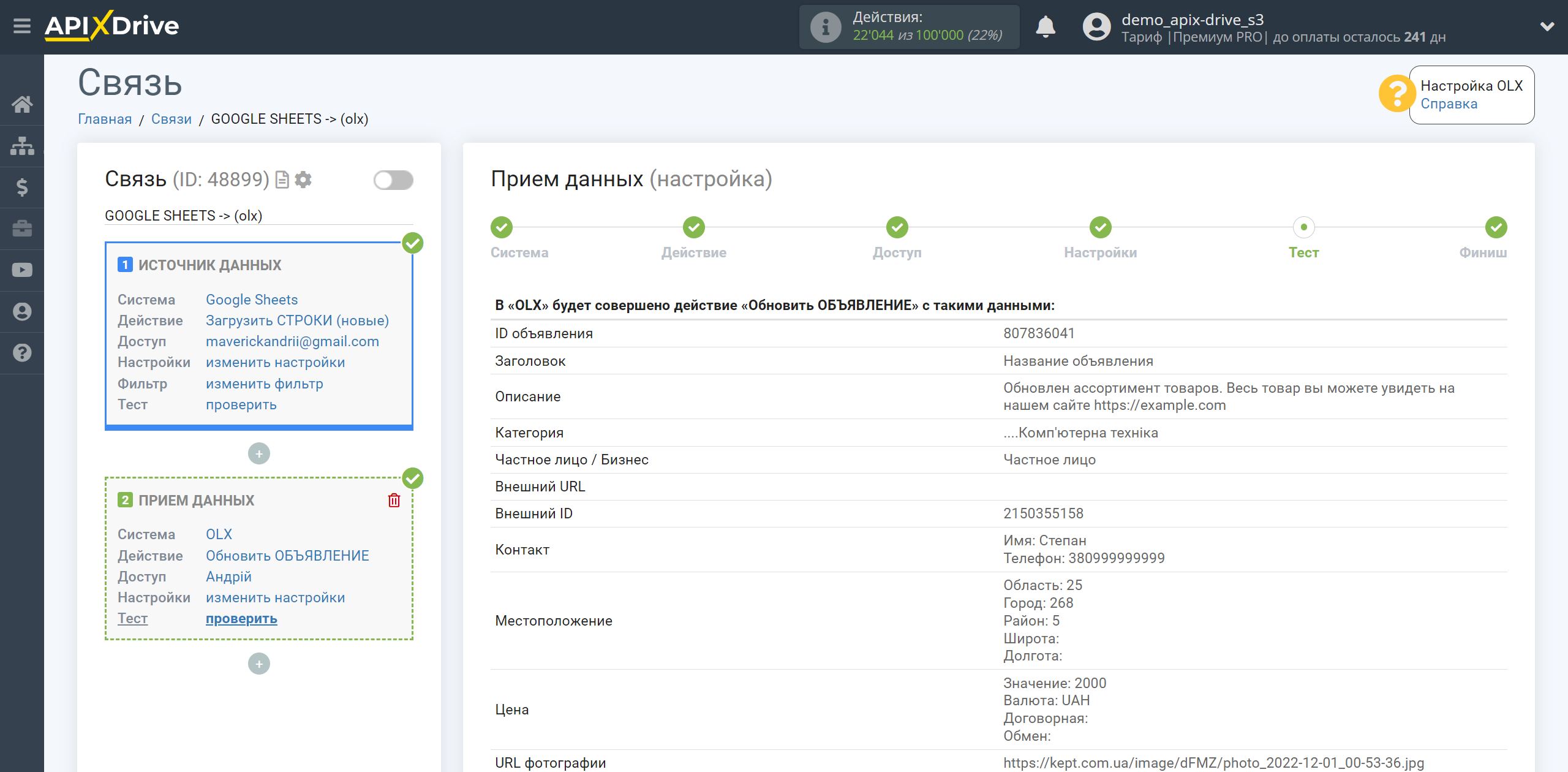Screen dimensions: 1568x772
Task: Click Телефон: 380999999999 contact value
Action: click(1084, 558)
